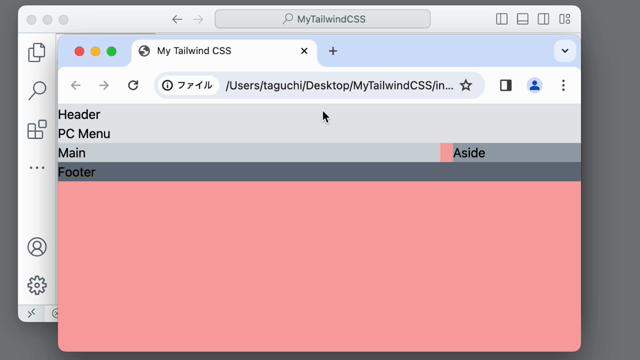Click the address bar URL text

[339, 85]
